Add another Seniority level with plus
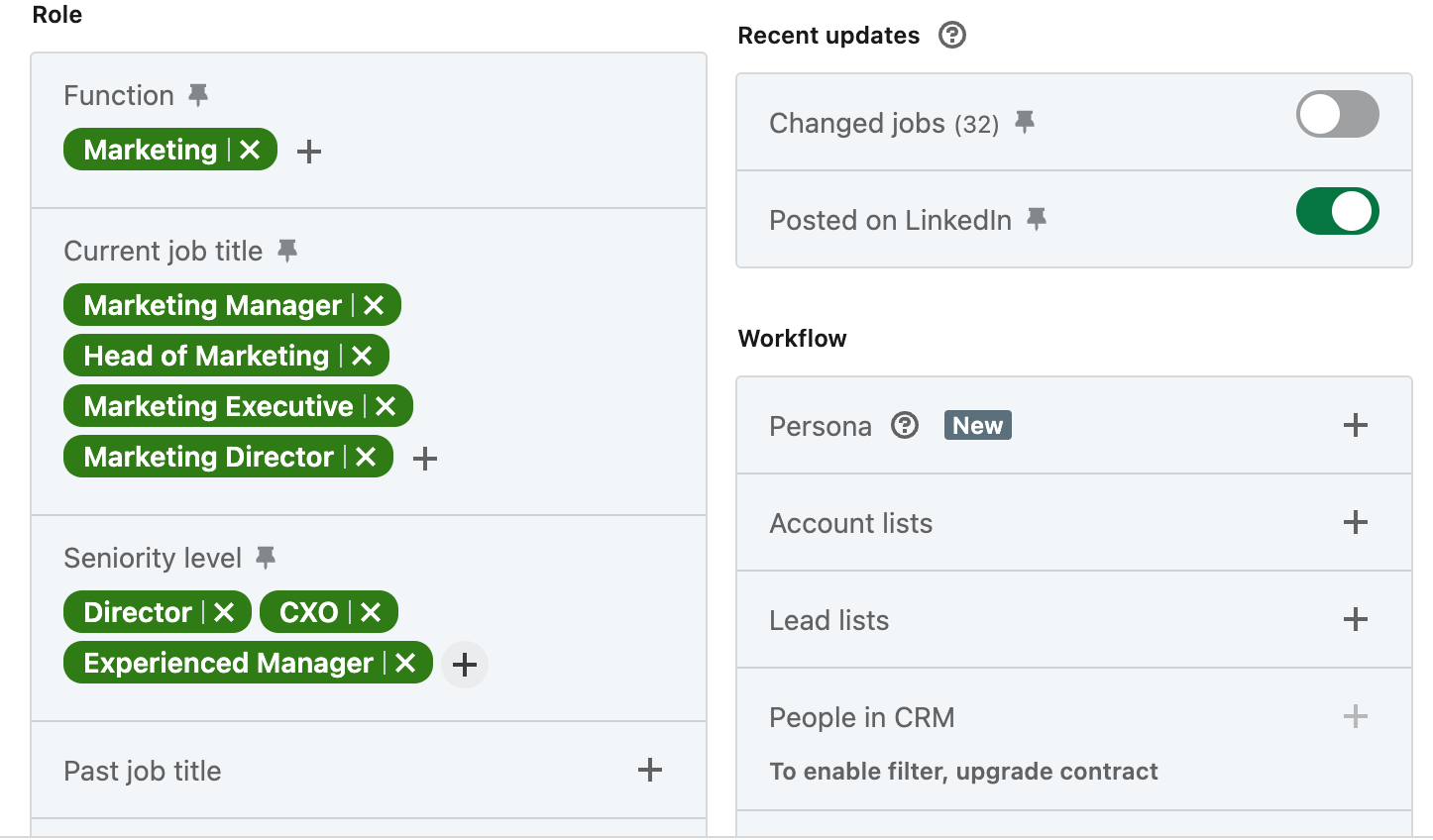The height and width of the screenshot is (840, 1433). tap(465, 665)
